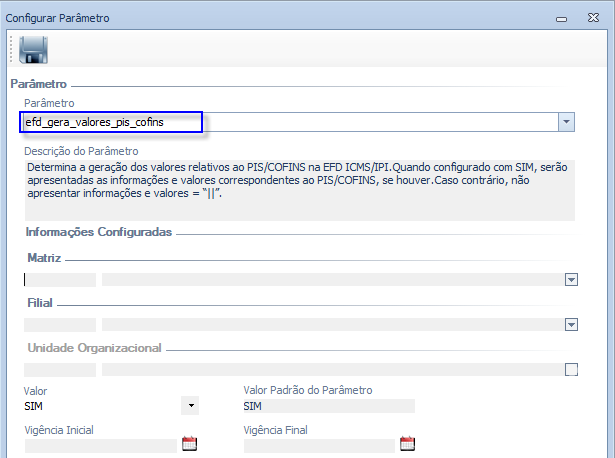Select the Valor field showing SIM
615x458 pixels.
100,406
